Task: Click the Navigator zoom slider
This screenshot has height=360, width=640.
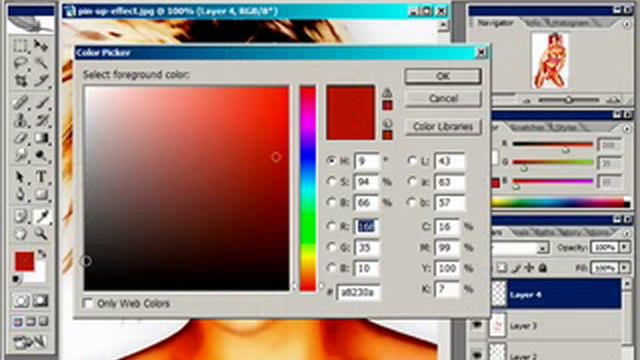Action: click(569, 100)
